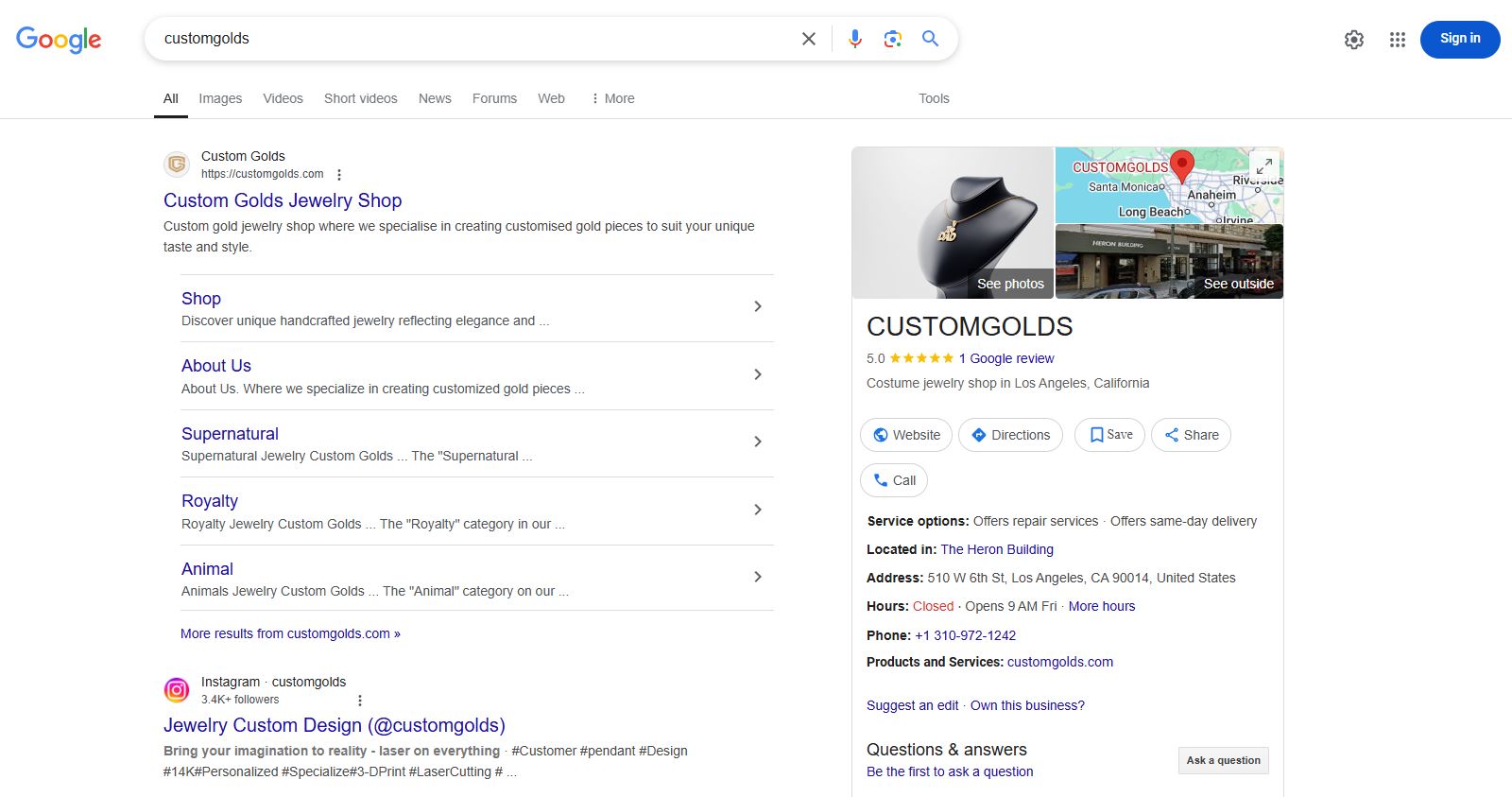Screen dimensions: 1512x797
Task: Show More hours for the business
Action: 1102,606
